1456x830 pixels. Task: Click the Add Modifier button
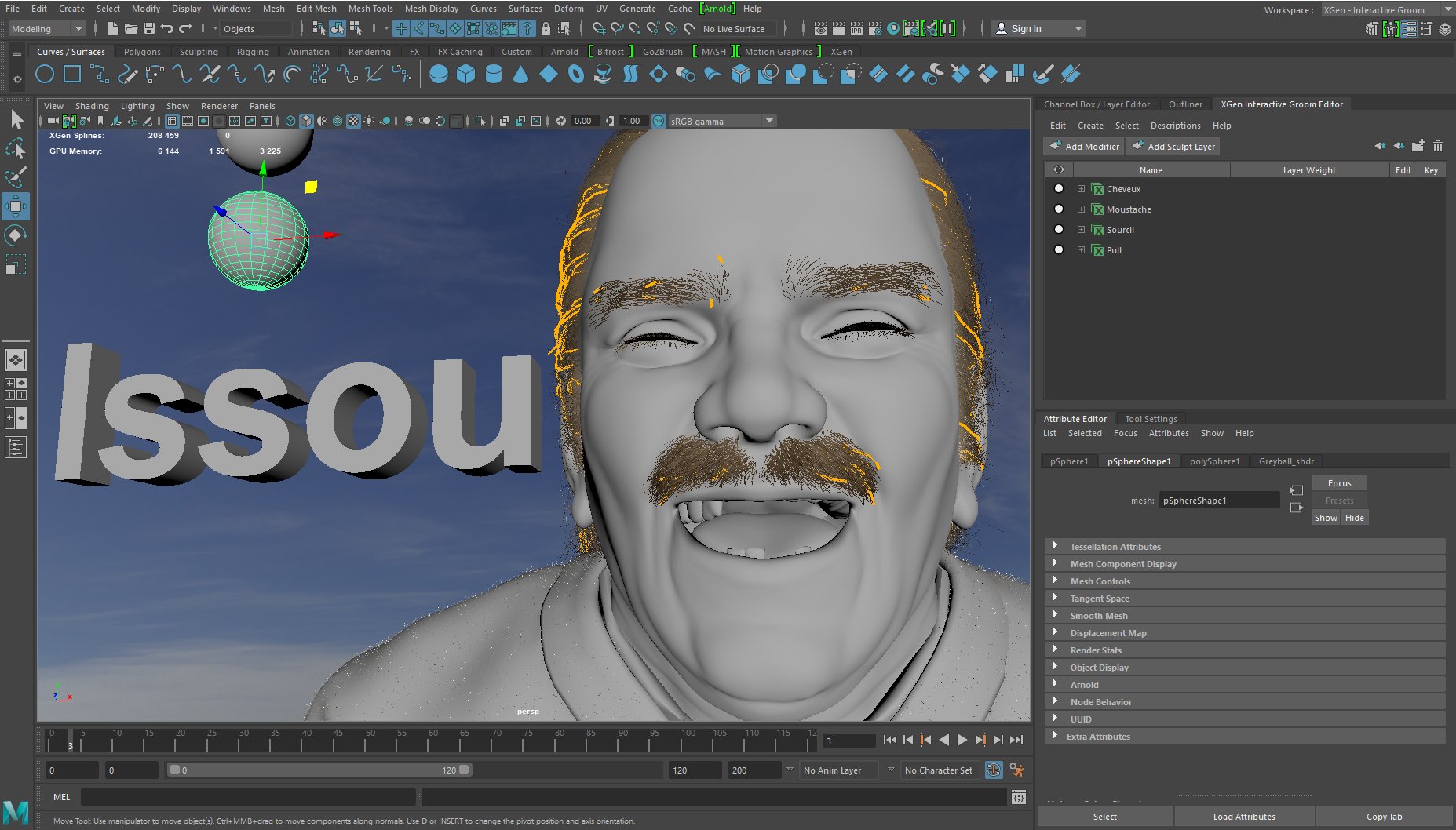1084,147
